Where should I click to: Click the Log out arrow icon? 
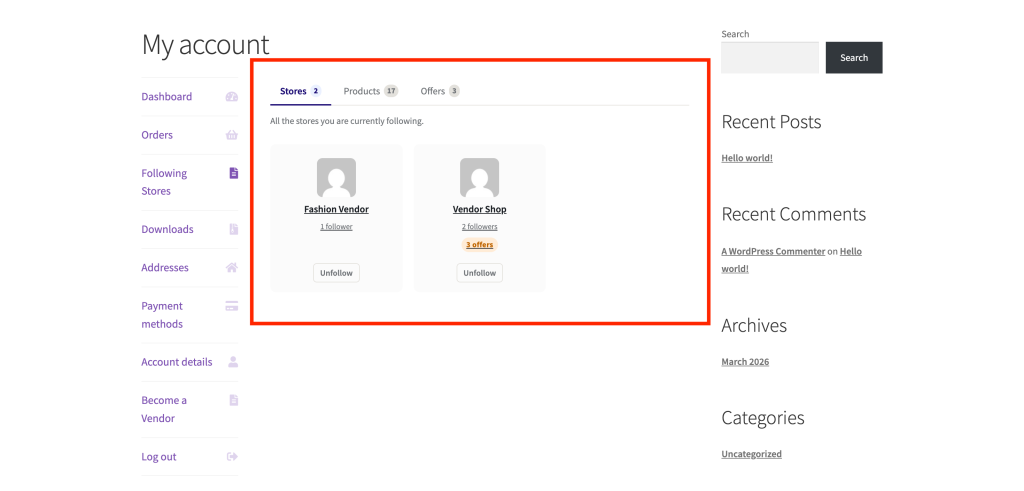pos(232,456)
